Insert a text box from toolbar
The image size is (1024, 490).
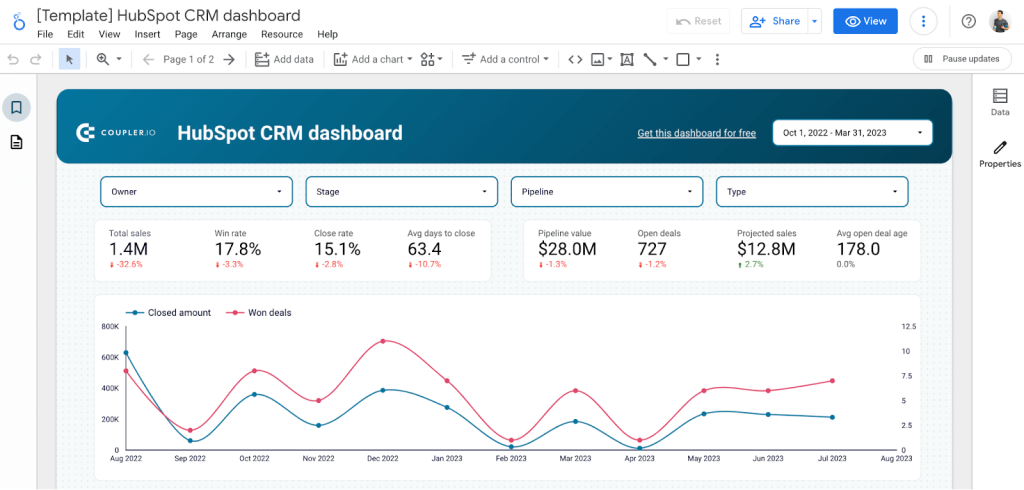coord(627,59)
